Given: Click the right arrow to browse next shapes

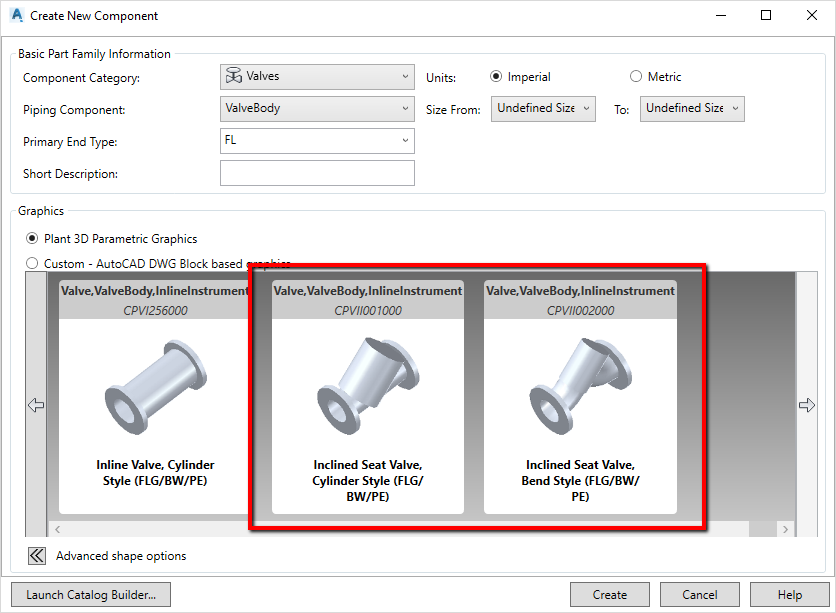Looking at the screenshot, I should pos(807,405).
